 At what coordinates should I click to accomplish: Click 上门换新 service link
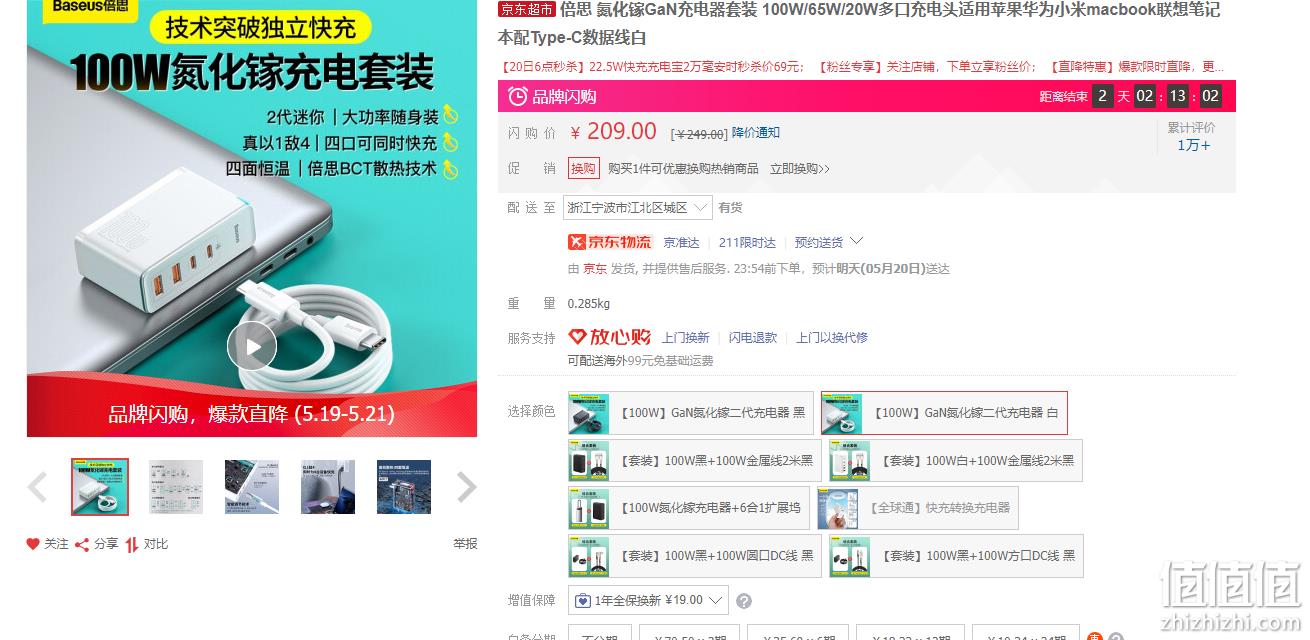686,338
